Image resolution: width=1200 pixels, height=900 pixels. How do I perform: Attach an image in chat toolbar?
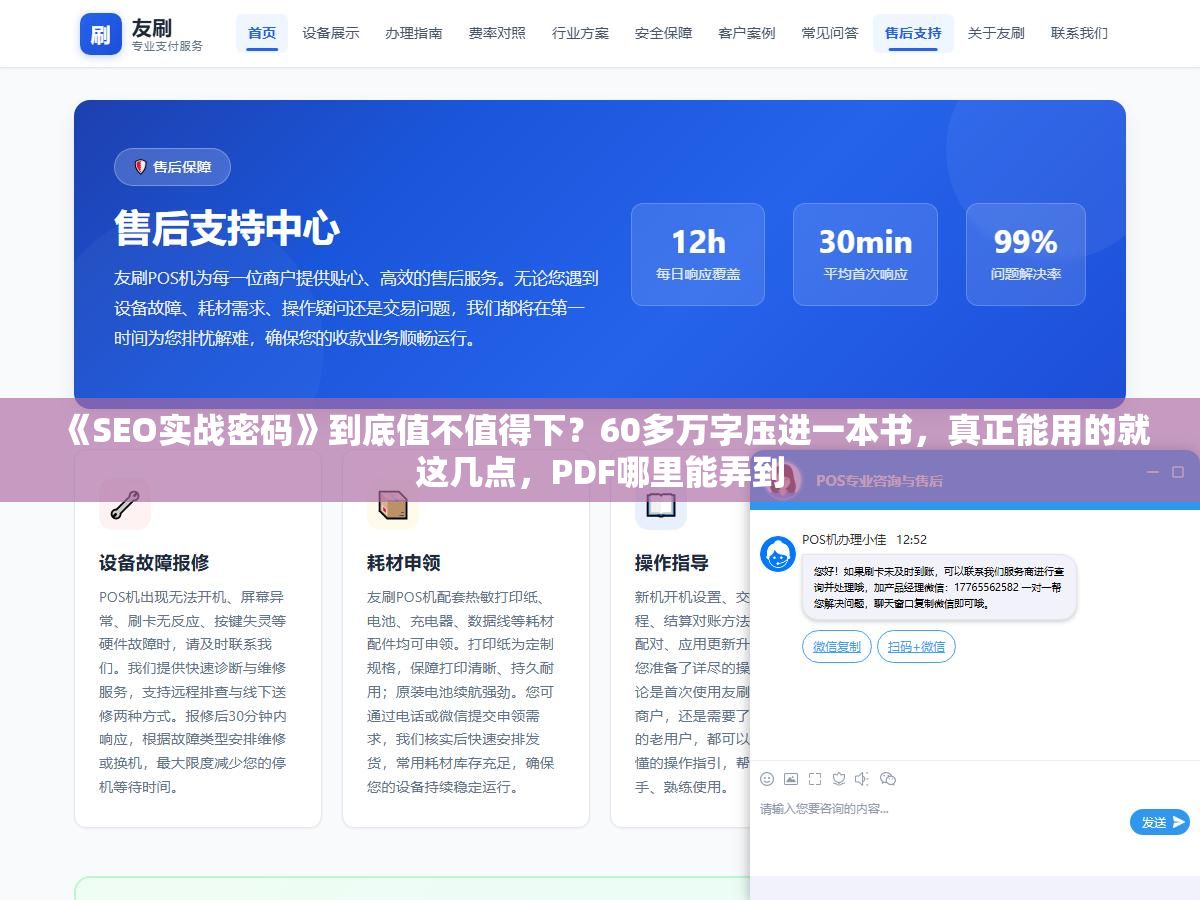coord(791,779)
